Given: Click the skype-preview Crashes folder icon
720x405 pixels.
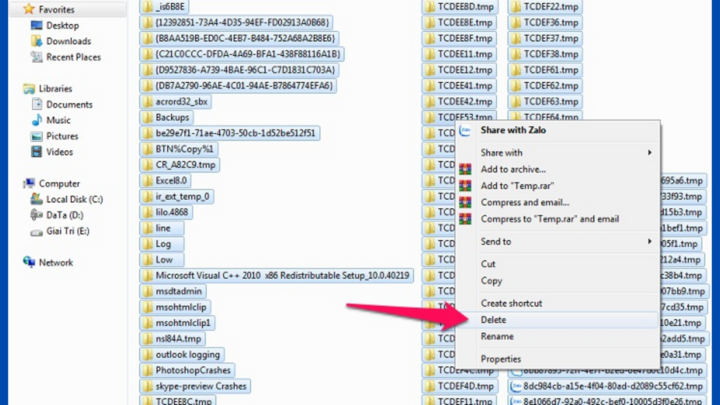Looking at the screenshot, I should [147, 387].
